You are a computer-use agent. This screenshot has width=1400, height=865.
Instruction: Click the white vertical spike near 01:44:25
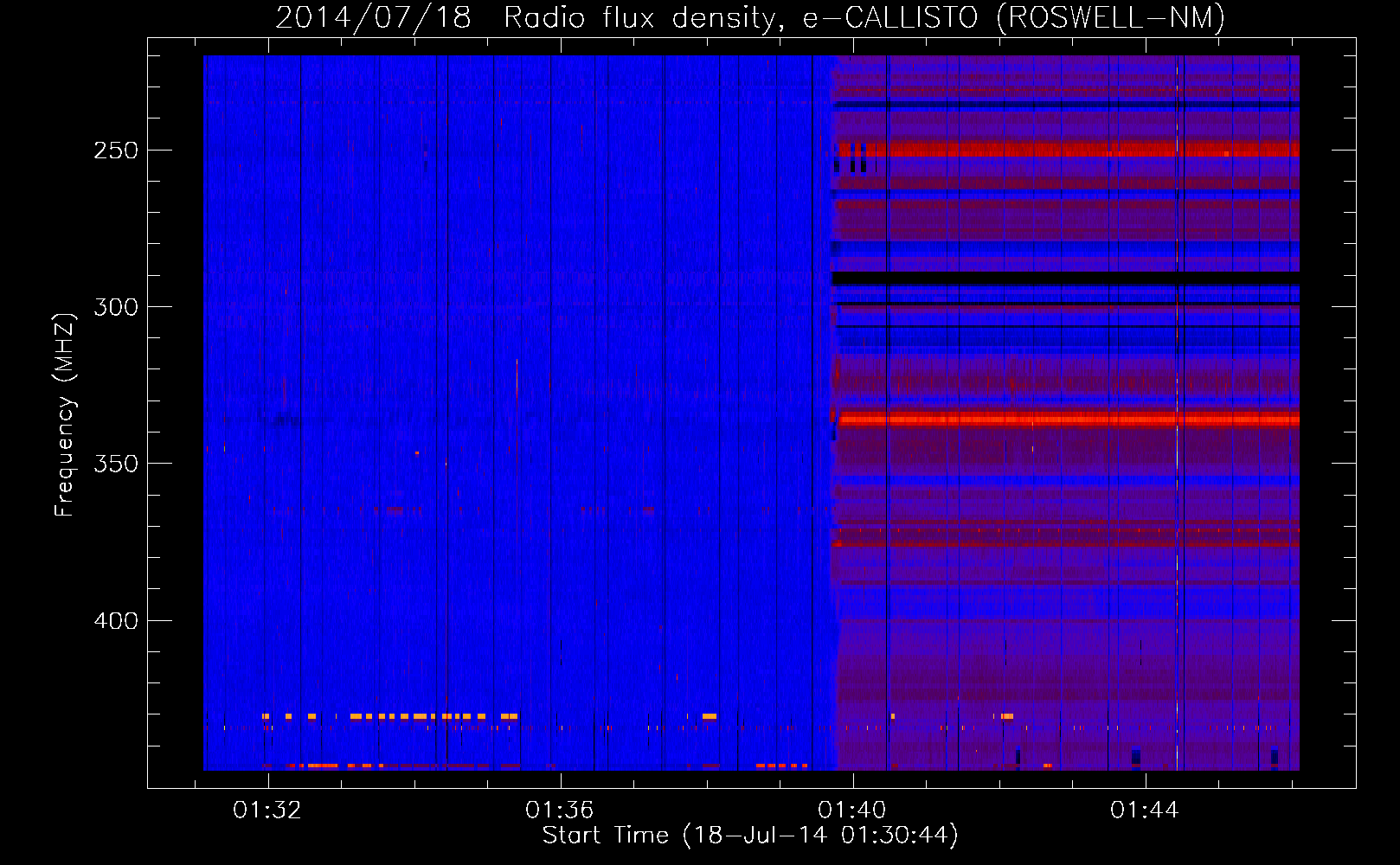pyautogui.click(x=1177, y=413)
